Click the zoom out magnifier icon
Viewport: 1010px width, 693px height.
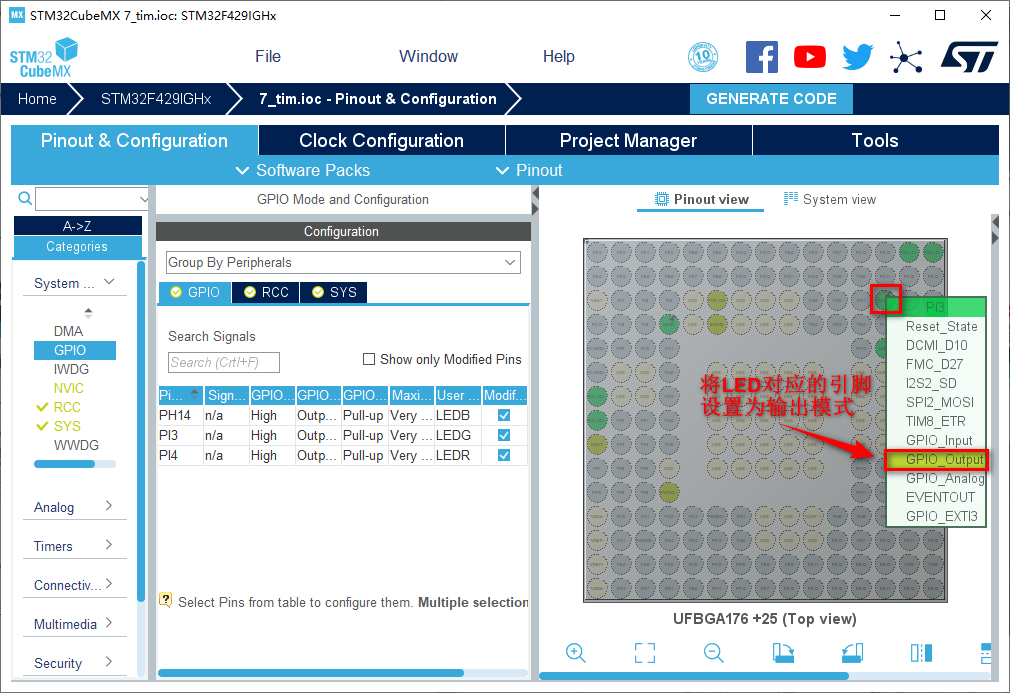(x=713, y=653)
